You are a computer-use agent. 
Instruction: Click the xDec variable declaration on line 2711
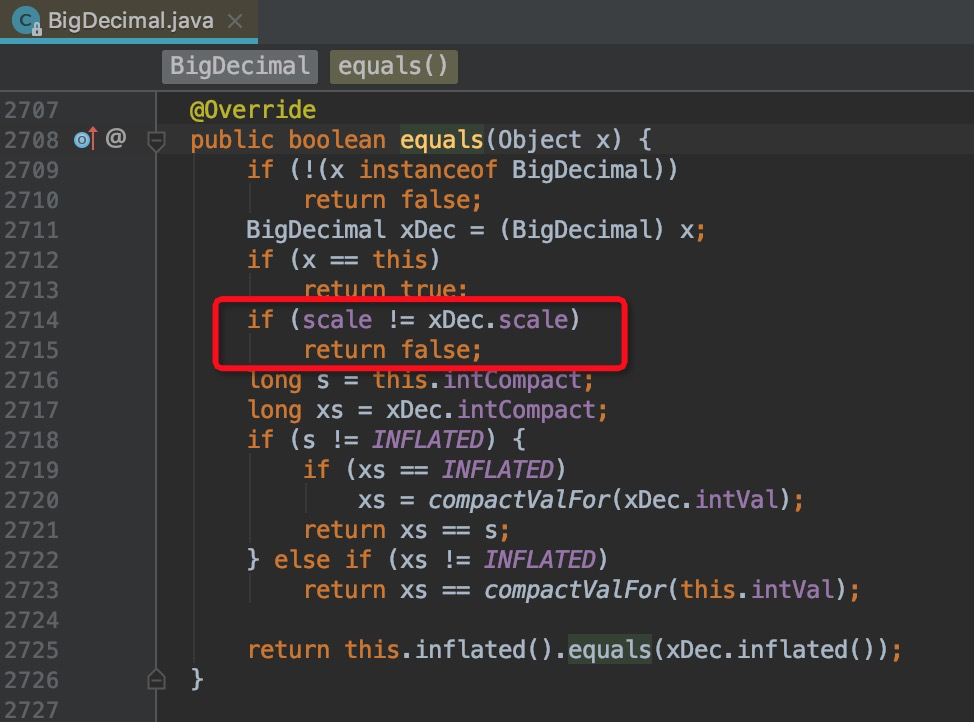point(427,230)
